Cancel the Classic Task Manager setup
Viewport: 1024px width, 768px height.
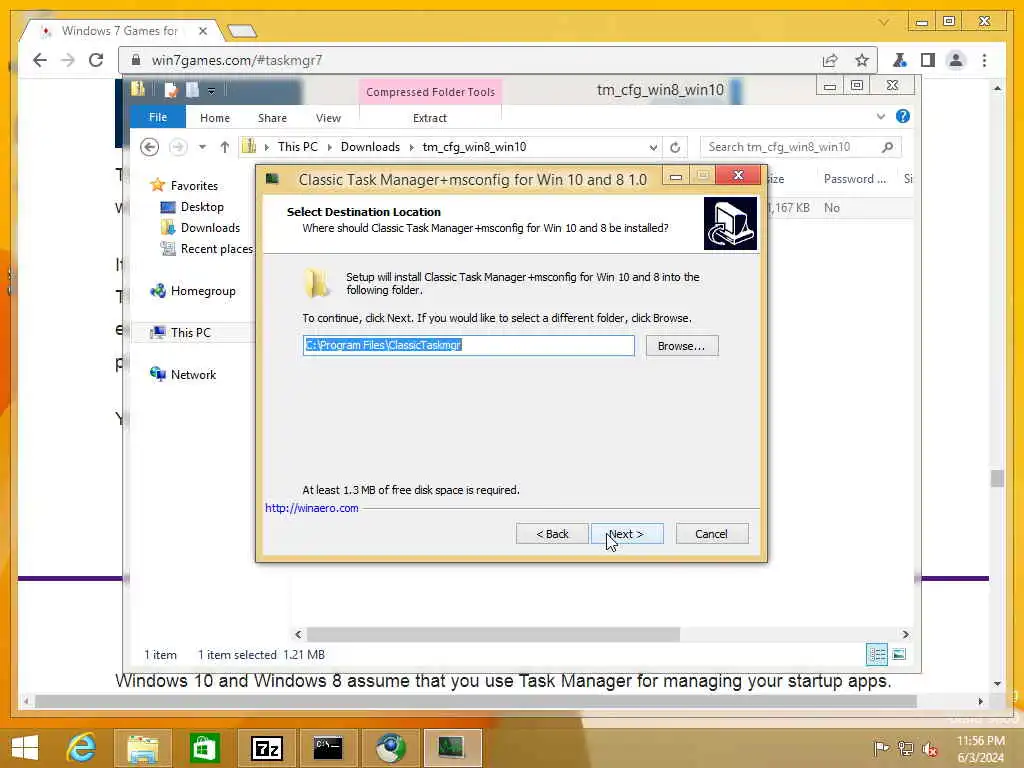711,534
